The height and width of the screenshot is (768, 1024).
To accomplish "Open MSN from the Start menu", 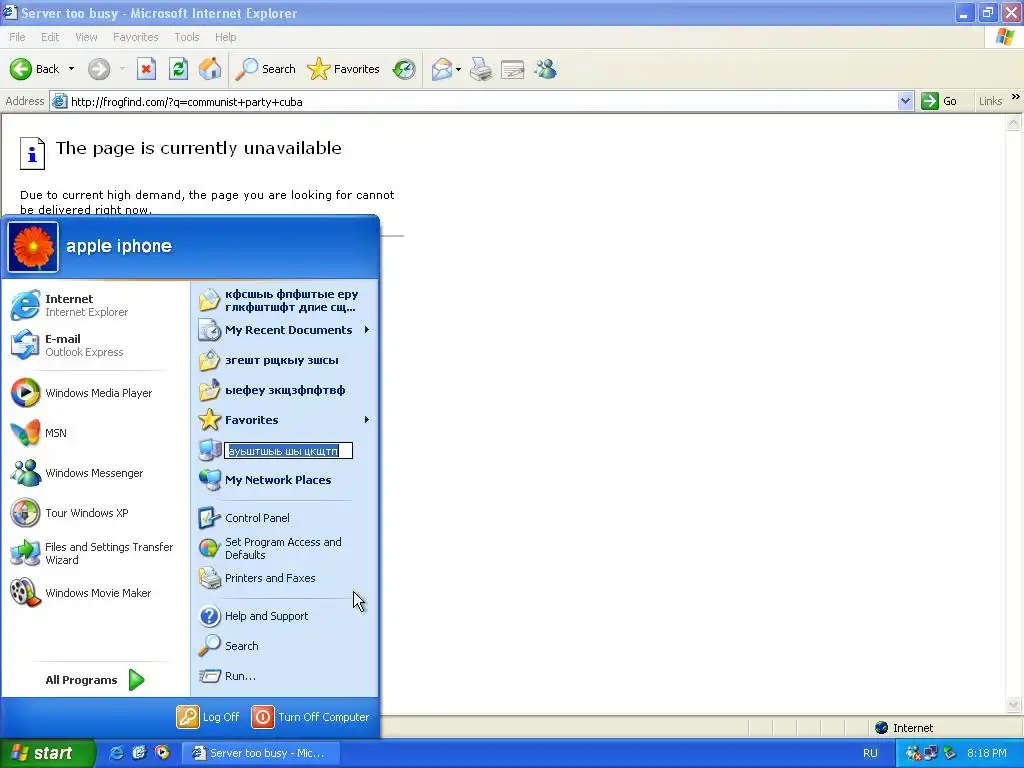I will 95,432.
